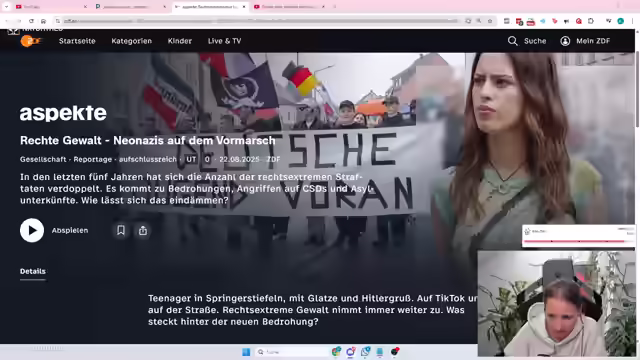Bookmark the aspekte episode with the bookmark icon
The width and height of the screenshot is (640, 360).
121,230
